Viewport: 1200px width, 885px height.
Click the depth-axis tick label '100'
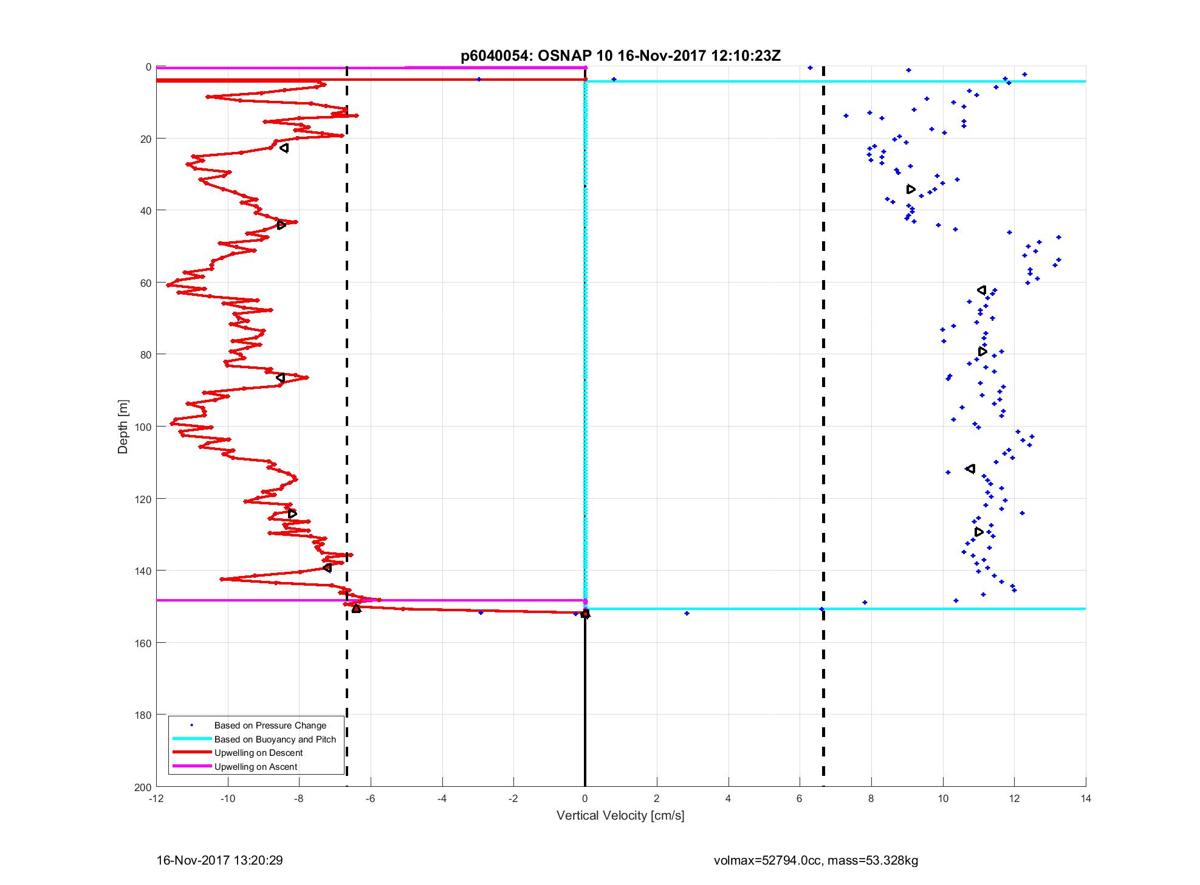pyautogui.click(x=142, y=427)
